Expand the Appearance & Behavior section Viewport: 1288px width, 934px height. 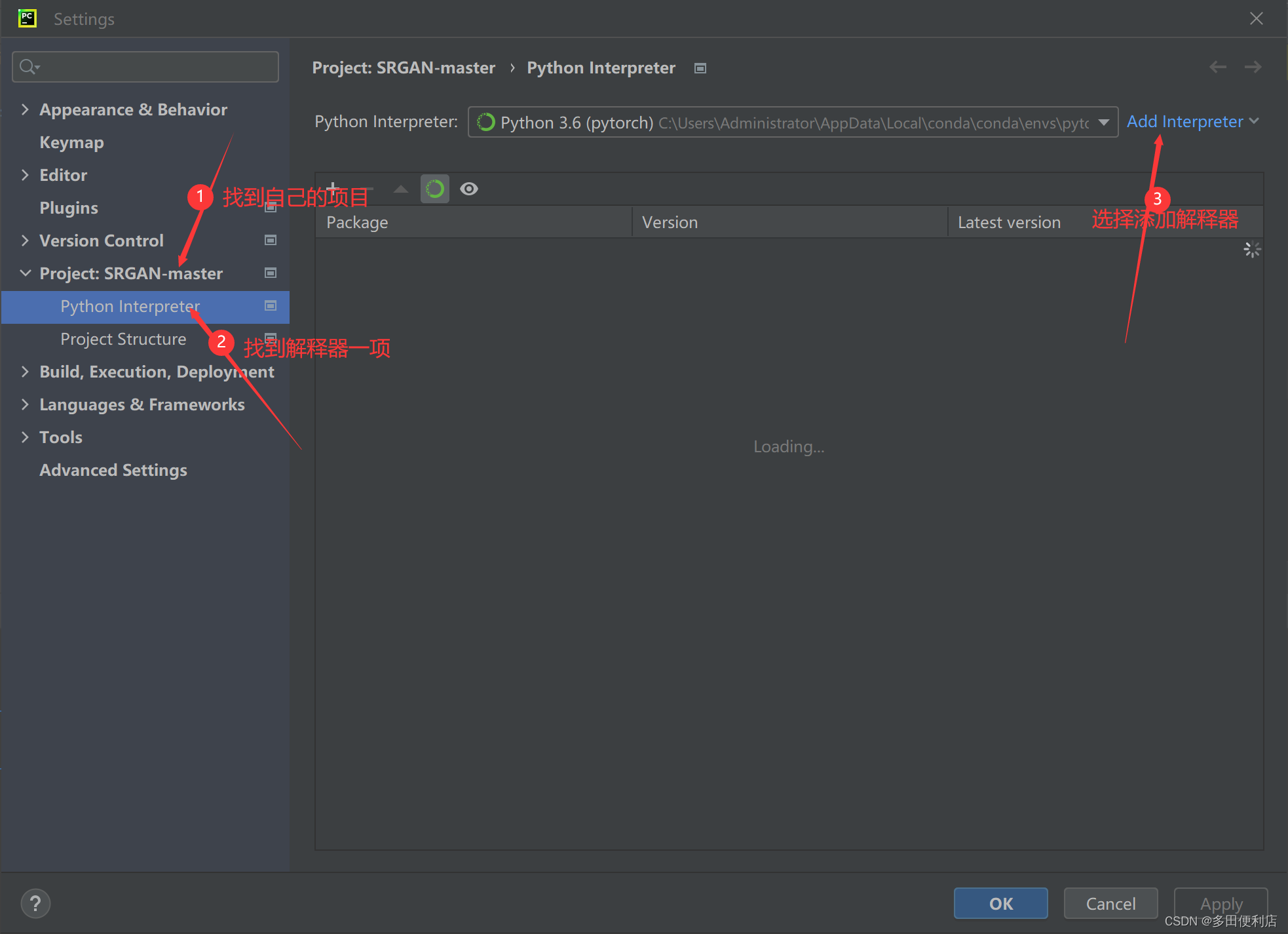25,109
